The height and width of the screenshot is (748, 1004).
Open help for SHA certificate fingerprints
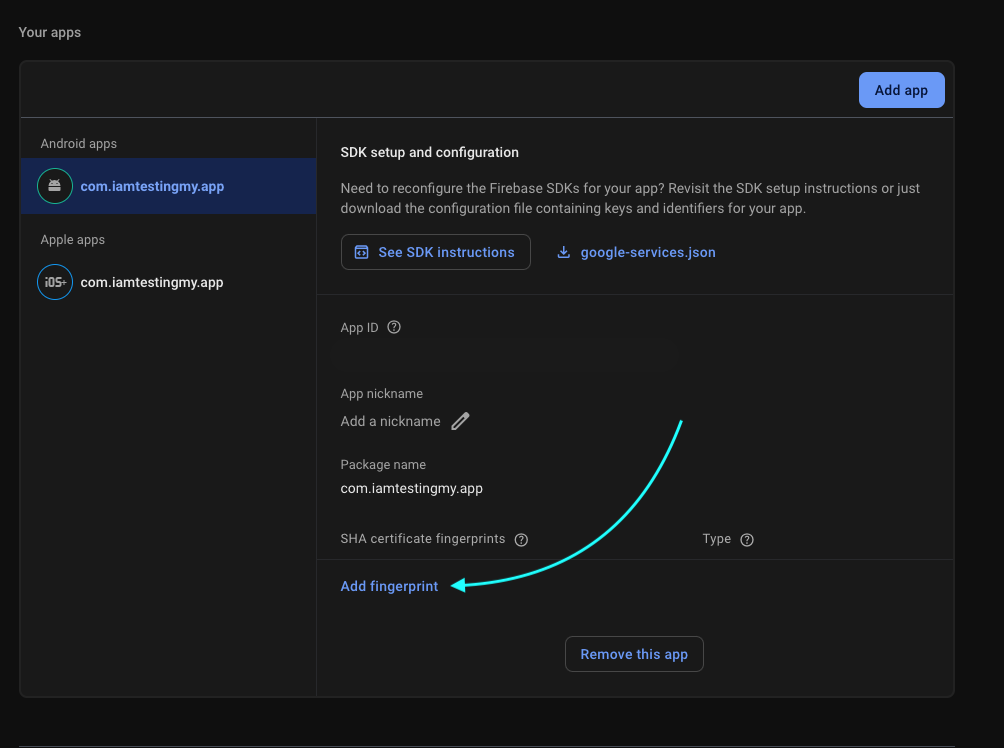coord(521,540)
